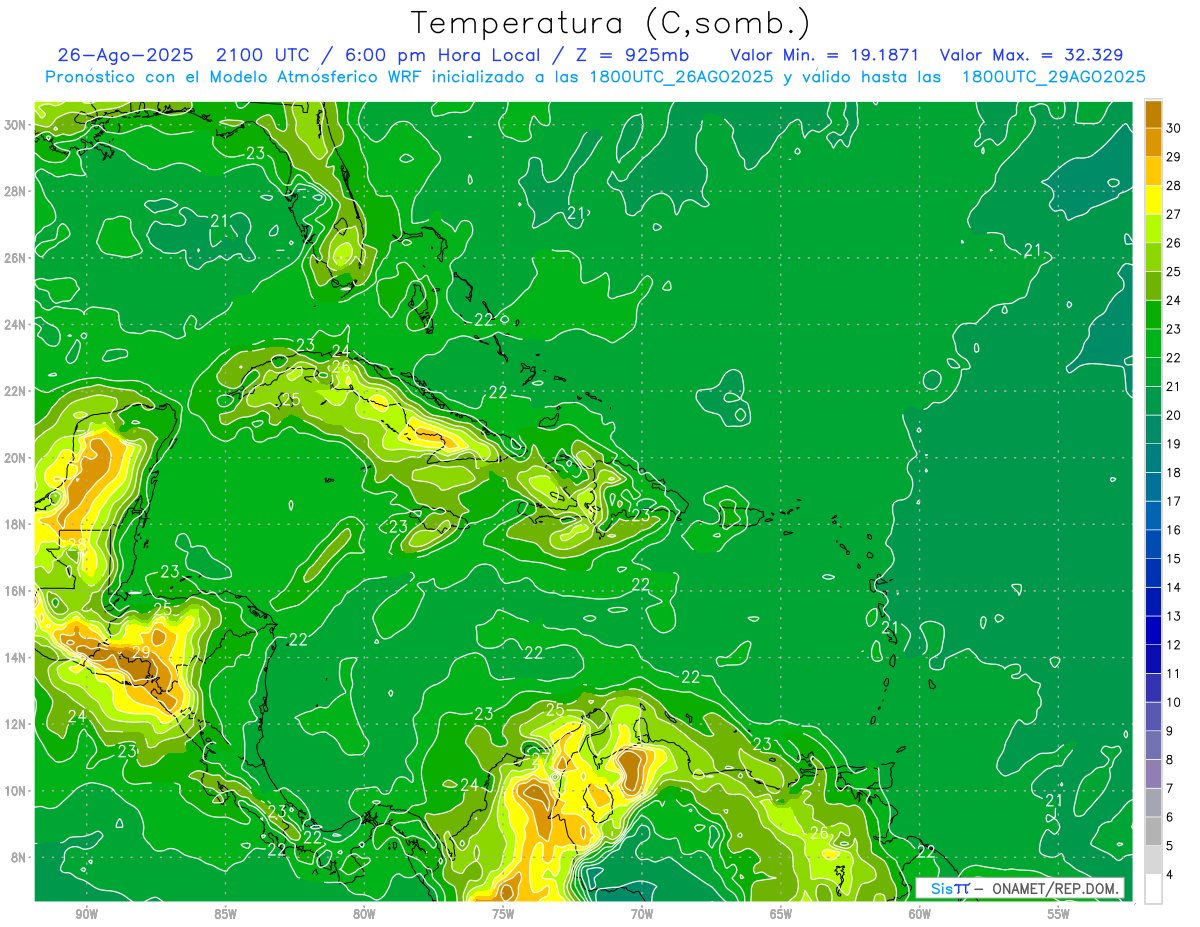This screenshot has height=927, width=1200.
Task: Click the white swatch at colorbar bottom
Action: (x=1153, y=889)
